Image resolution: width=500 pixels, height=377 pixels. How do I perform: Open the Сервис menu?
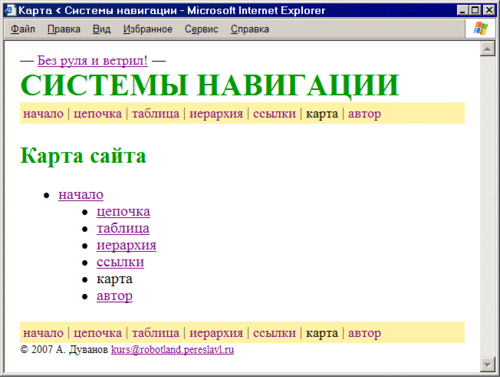pyautogui.click(x=201, y=29)
